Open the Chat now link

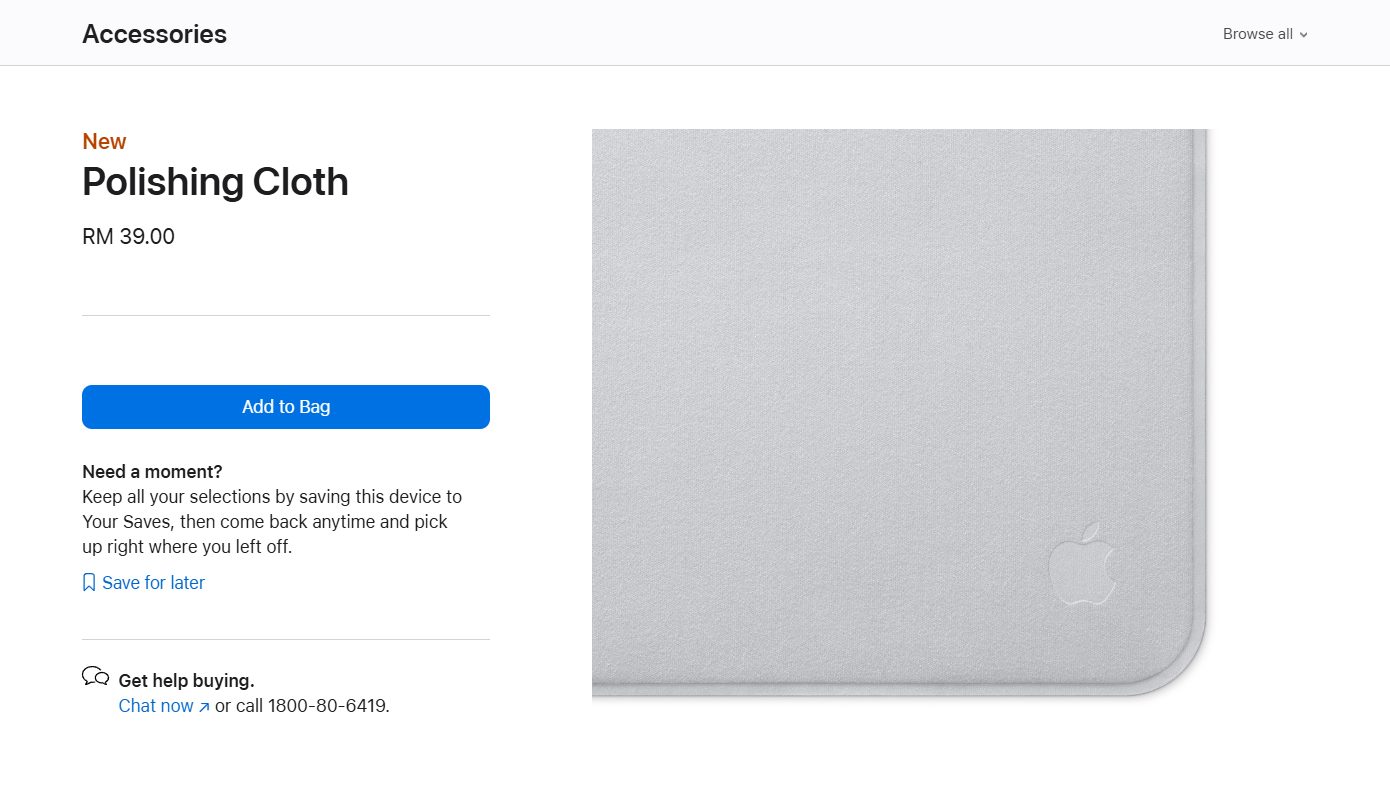(x=164, y=706)
